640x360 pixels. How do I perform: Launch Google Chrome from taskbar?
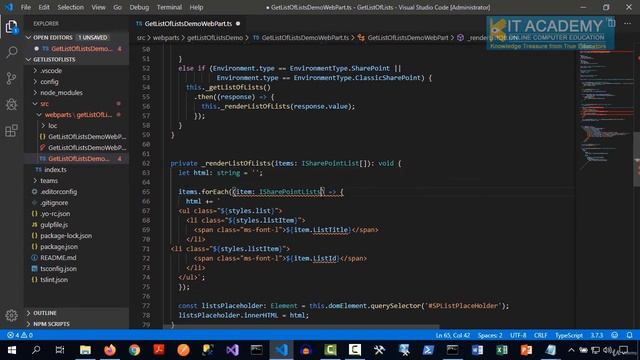pyautogui.click(x=134, y=350)
